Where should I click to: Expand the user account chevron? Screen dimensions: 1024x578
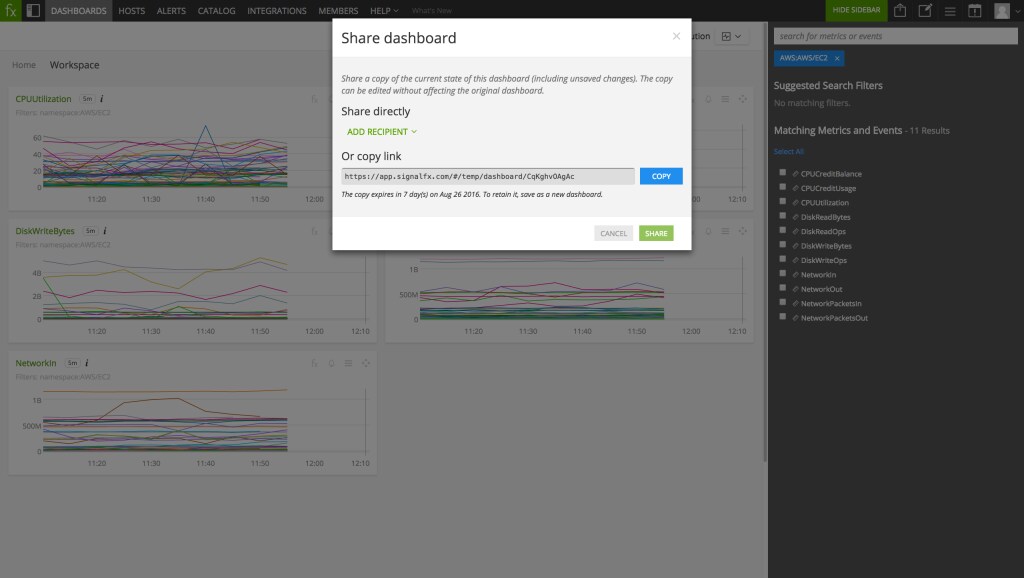point(1017,10)
